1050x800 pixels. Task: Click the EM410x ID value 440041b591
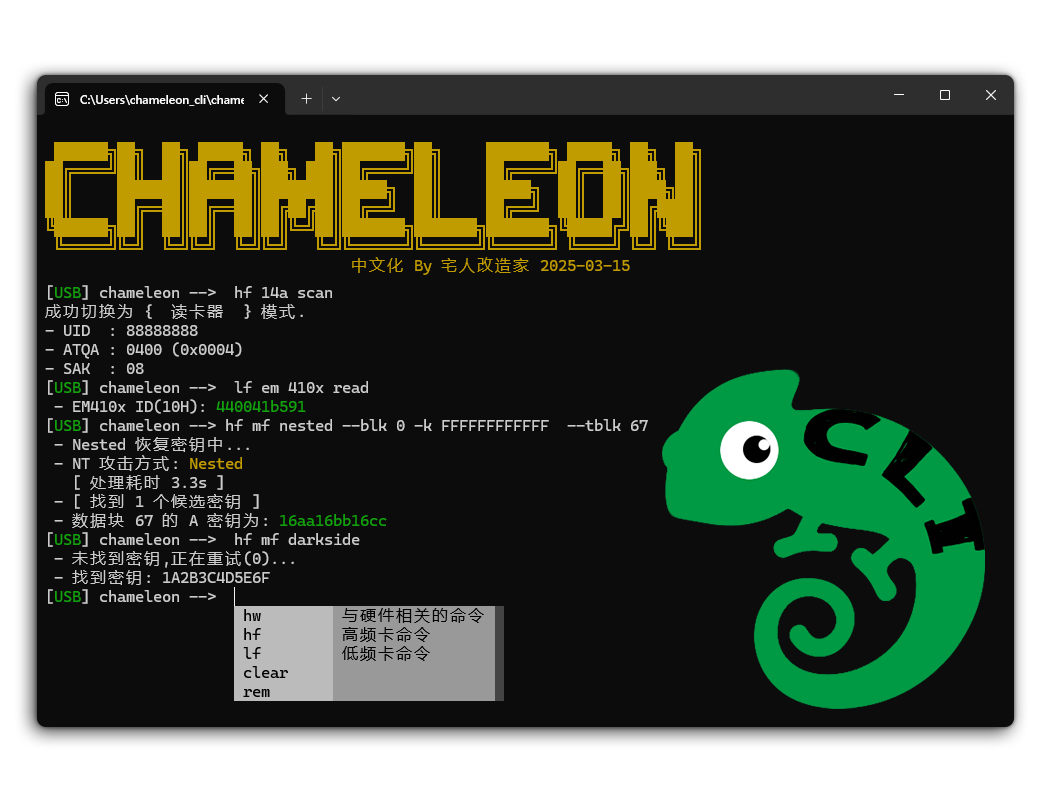[x=261, y=407]
